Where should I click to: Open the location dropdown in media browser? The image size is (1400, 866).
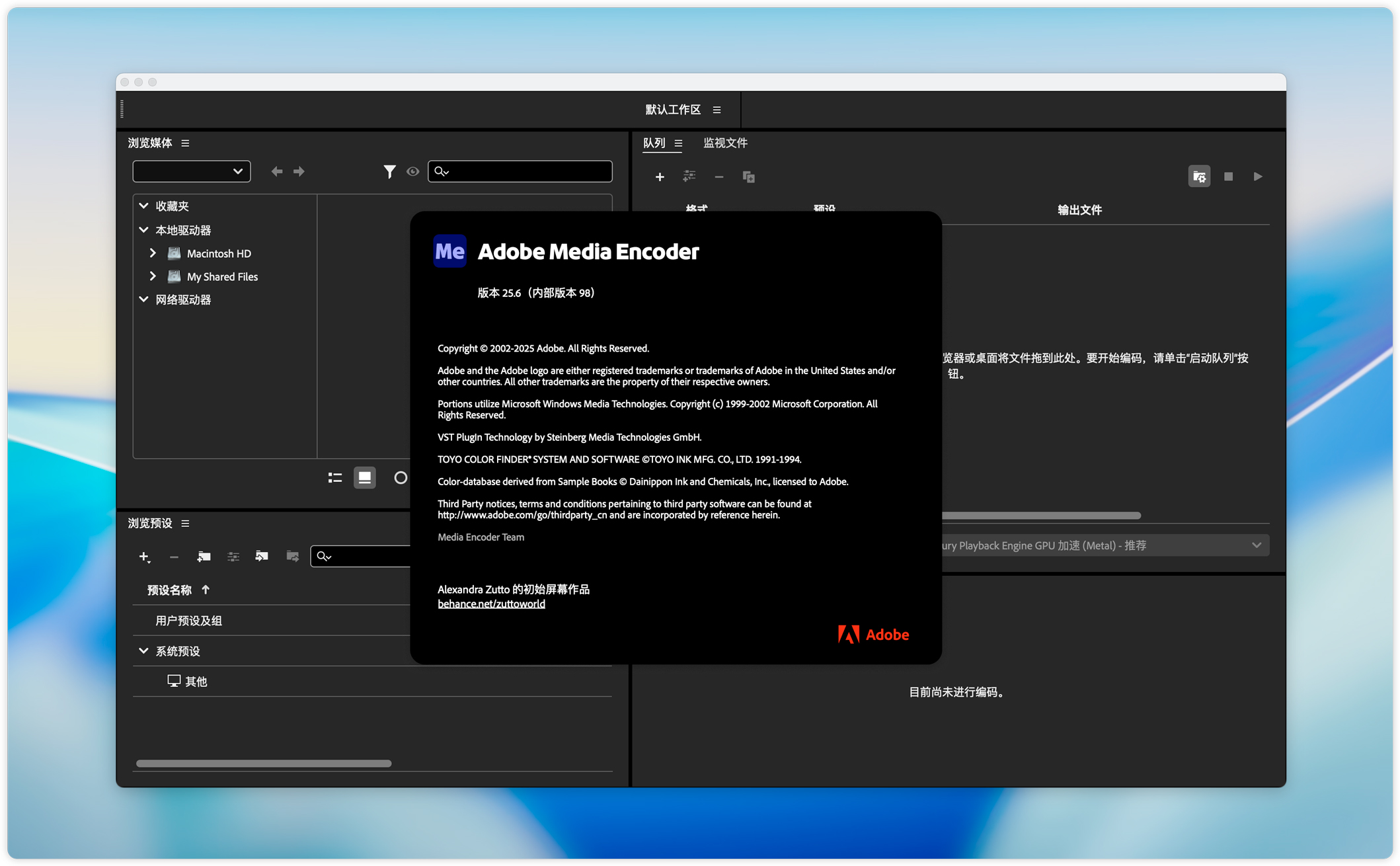point(192,172)
